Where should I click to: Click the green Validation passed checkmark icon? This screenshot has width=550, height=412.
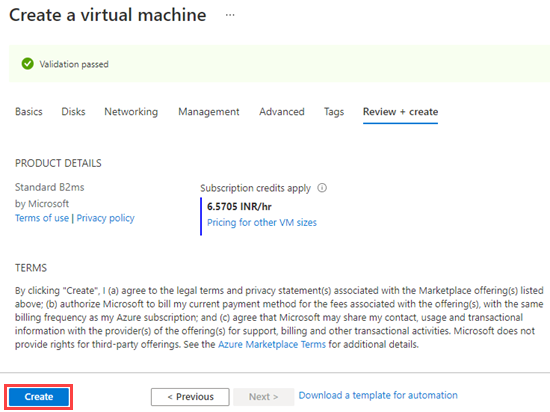tap(27, 64)
